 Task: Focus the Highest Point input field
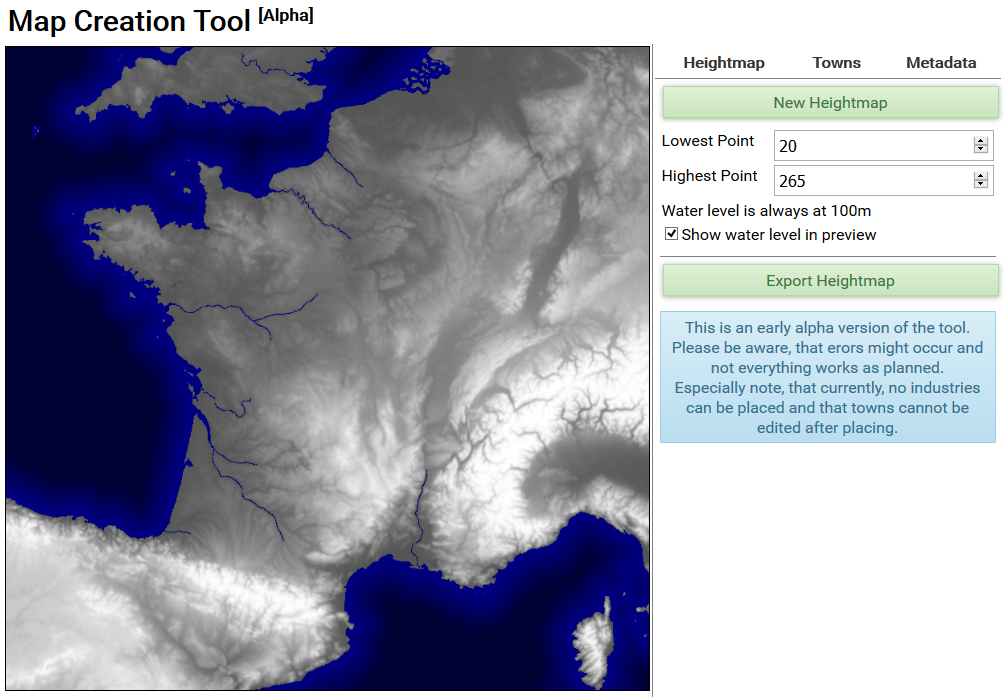[870, 181]
